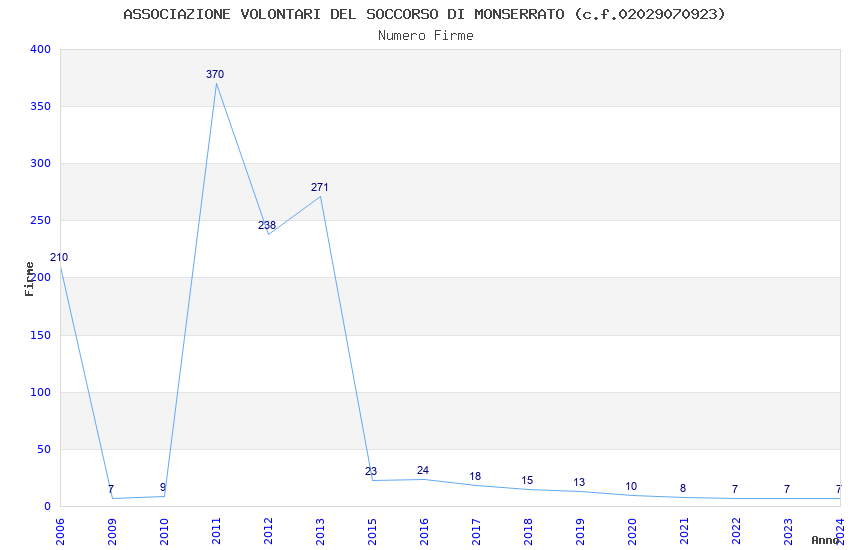
Task: Click the Anno x-axis title
Action: [x=825, y=540]
